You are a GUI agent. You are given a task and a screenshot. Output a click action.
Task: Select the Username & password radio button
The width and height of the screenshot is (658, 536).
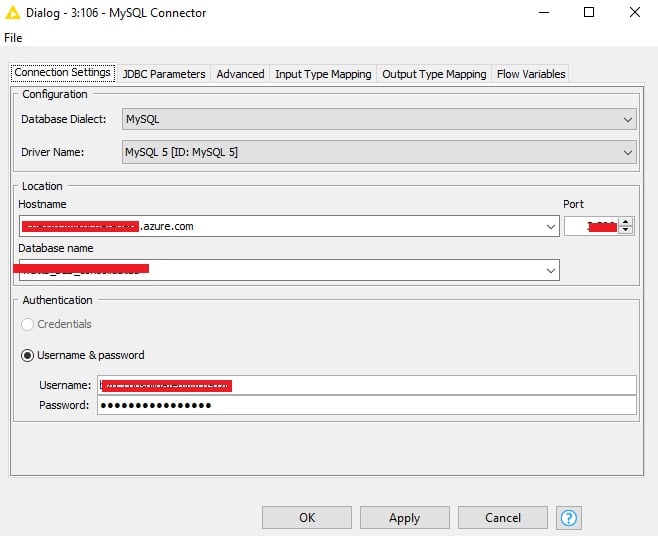coord(28,355)
